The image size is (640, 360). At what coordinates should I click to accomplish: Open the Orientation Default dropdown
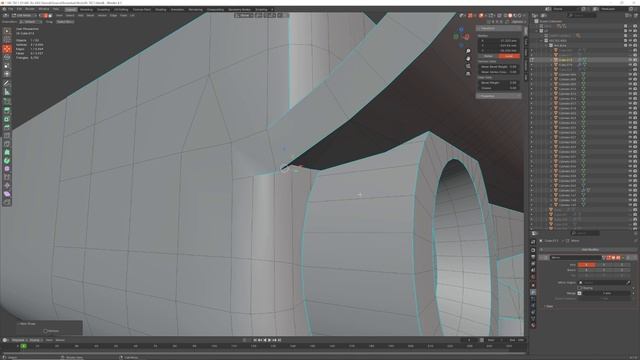(x=31, y=22)
